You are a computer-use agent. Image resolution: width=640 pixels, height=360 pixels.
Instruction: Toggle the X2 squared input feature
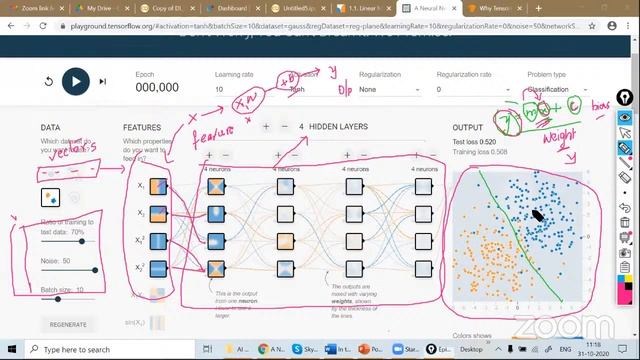click(x=158, y=269)
